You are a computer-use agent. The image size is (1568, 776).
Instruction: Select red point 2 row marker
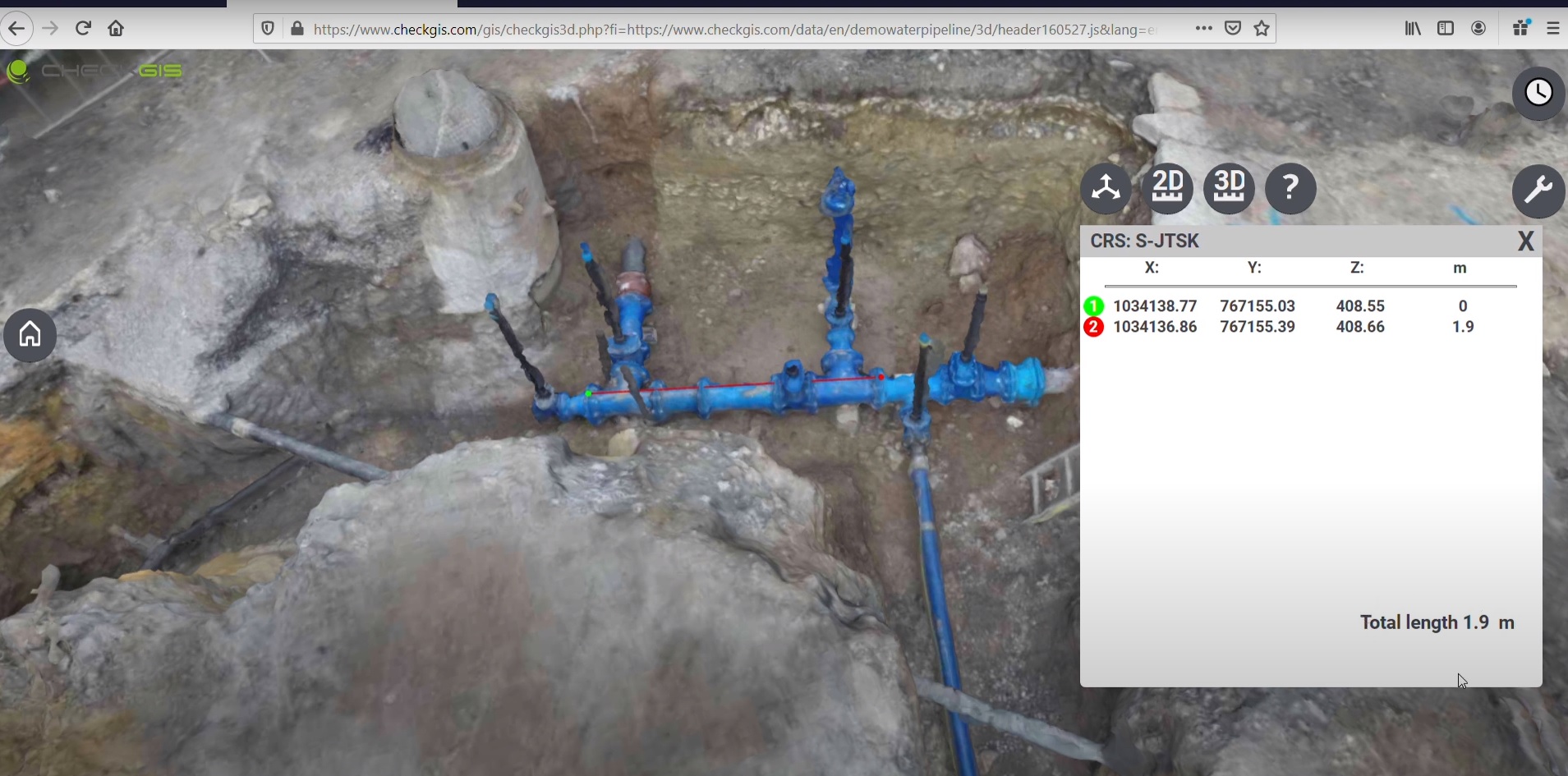[x=1093, y=327]
